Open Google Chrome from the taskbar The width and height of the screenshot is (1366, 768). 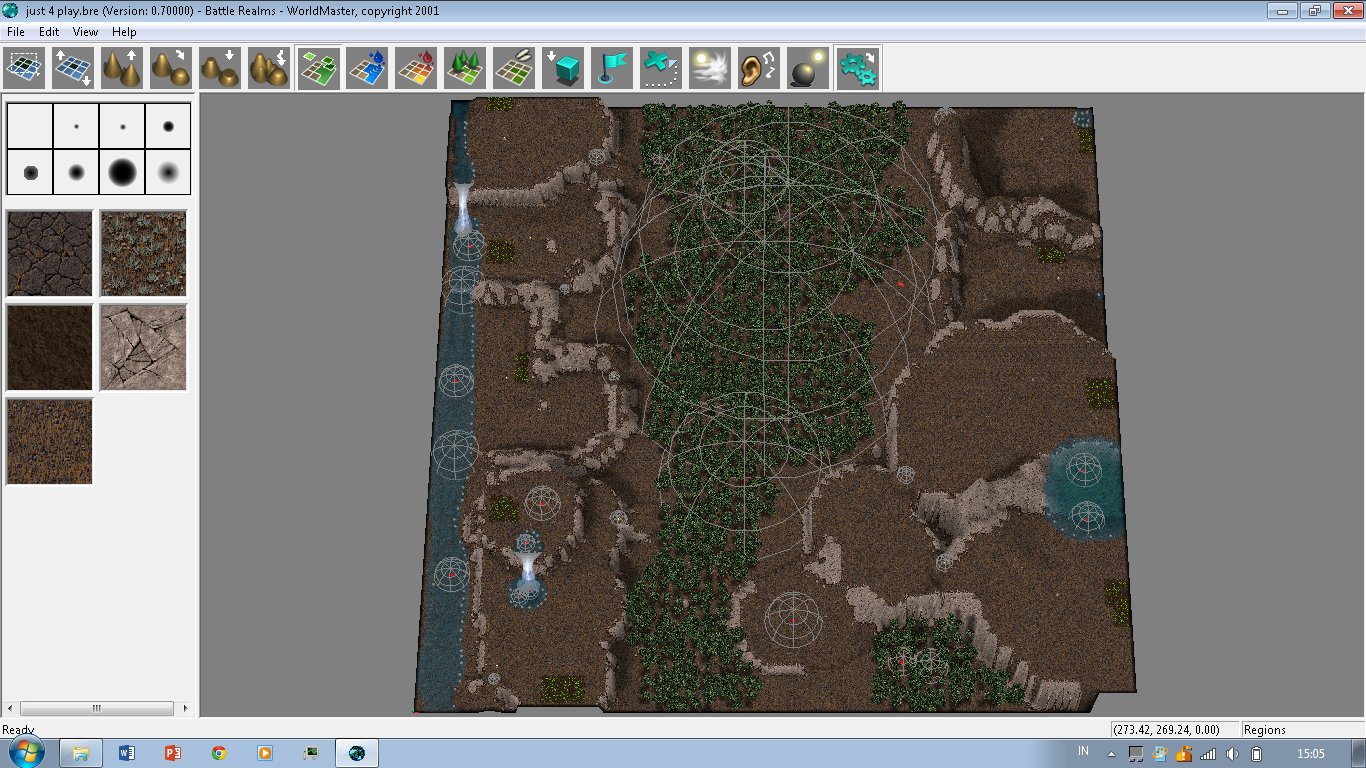[218, 753]
